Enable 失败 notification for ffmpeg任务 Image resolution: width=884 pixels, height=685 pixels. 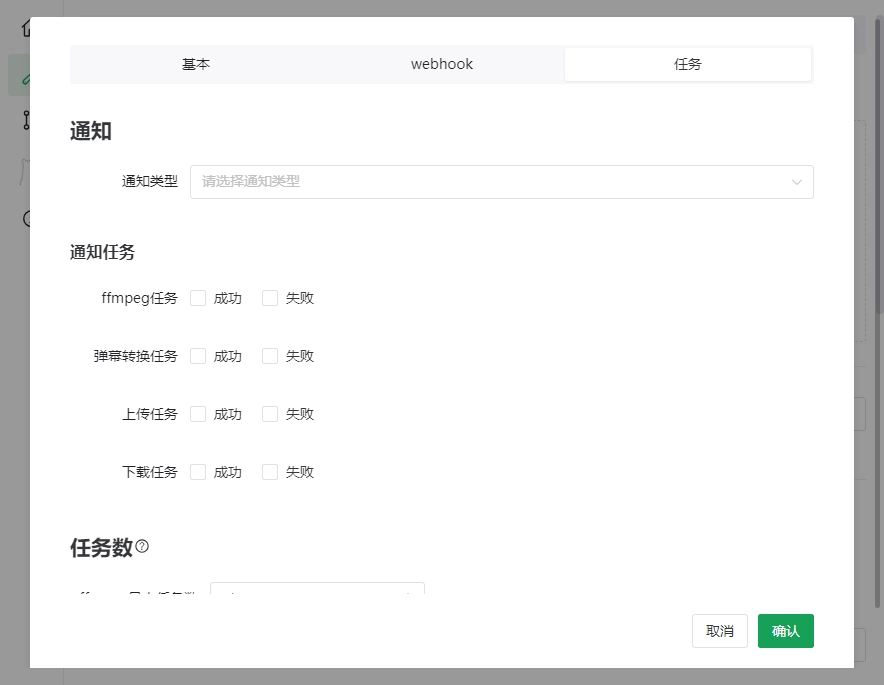[270, 298]
